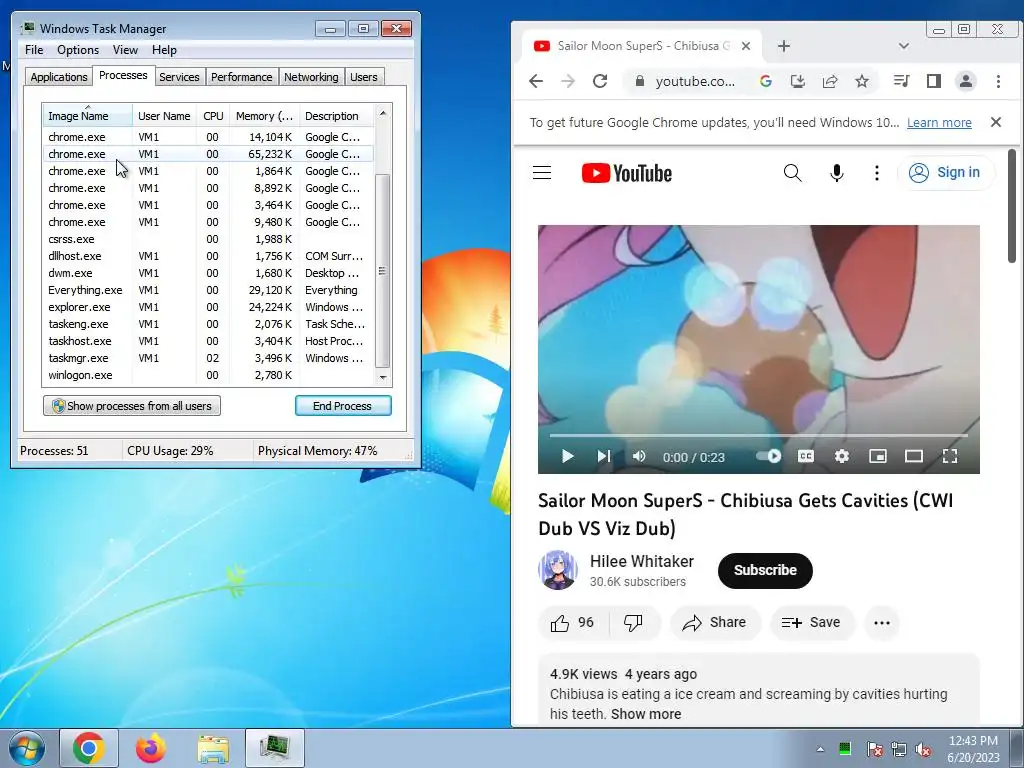This screenshot has height=768, width=1024.
Task: Dismiss Chrome update notification bar
Action: pyautogui.click(x=995, y=122)
